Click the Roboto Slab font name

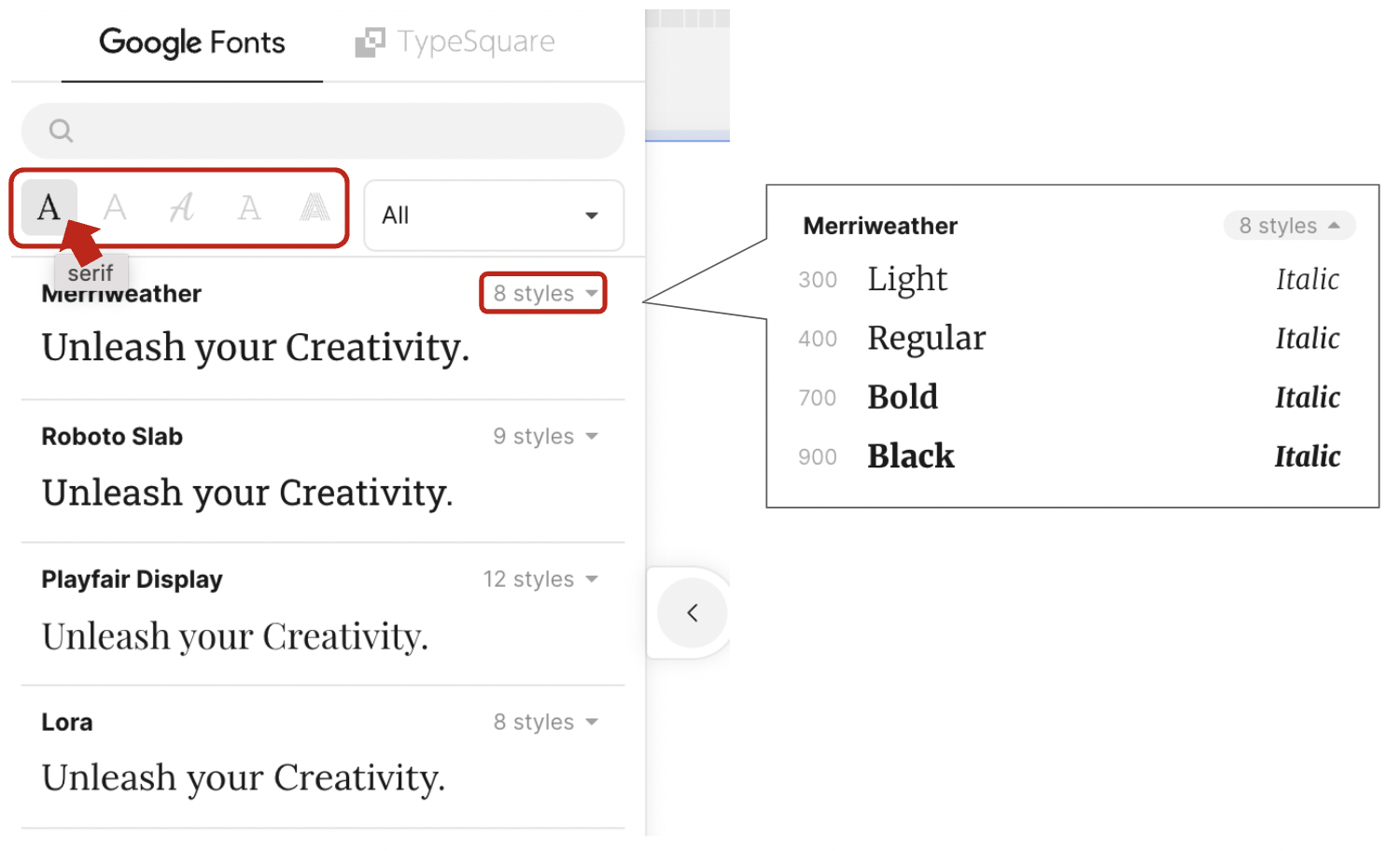click(x=112, y=437)
